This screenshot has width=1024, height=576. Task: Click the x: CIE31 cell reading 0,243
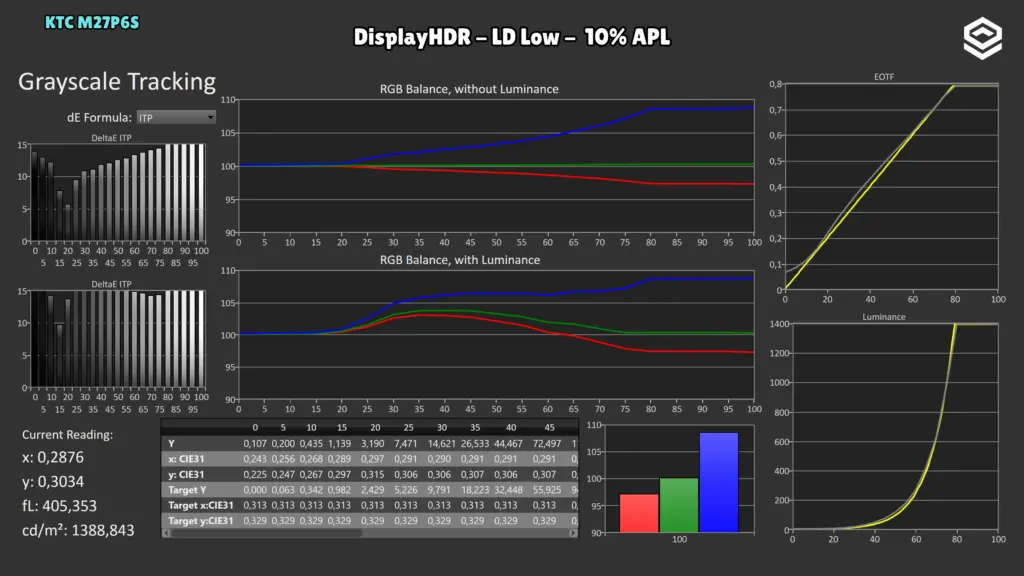255,459
